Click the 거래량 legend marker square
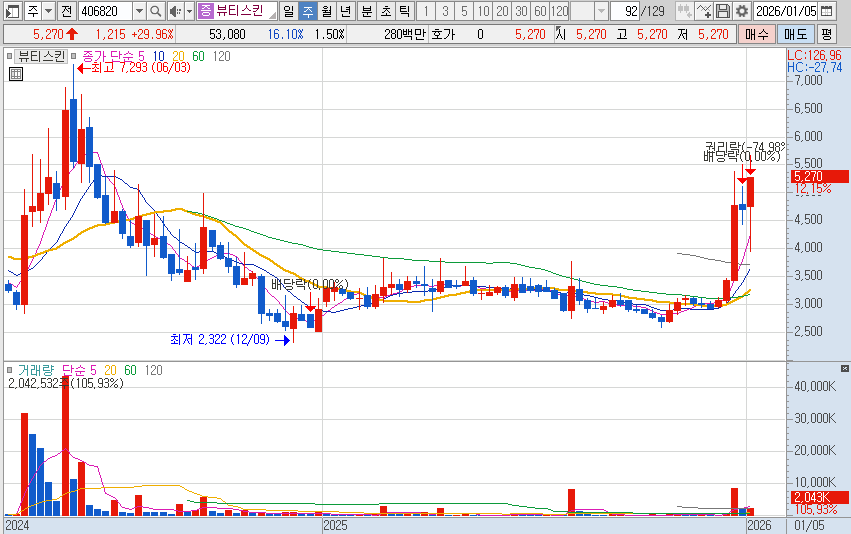The height and width of the screenshot is (534, 851). (9, 370)
